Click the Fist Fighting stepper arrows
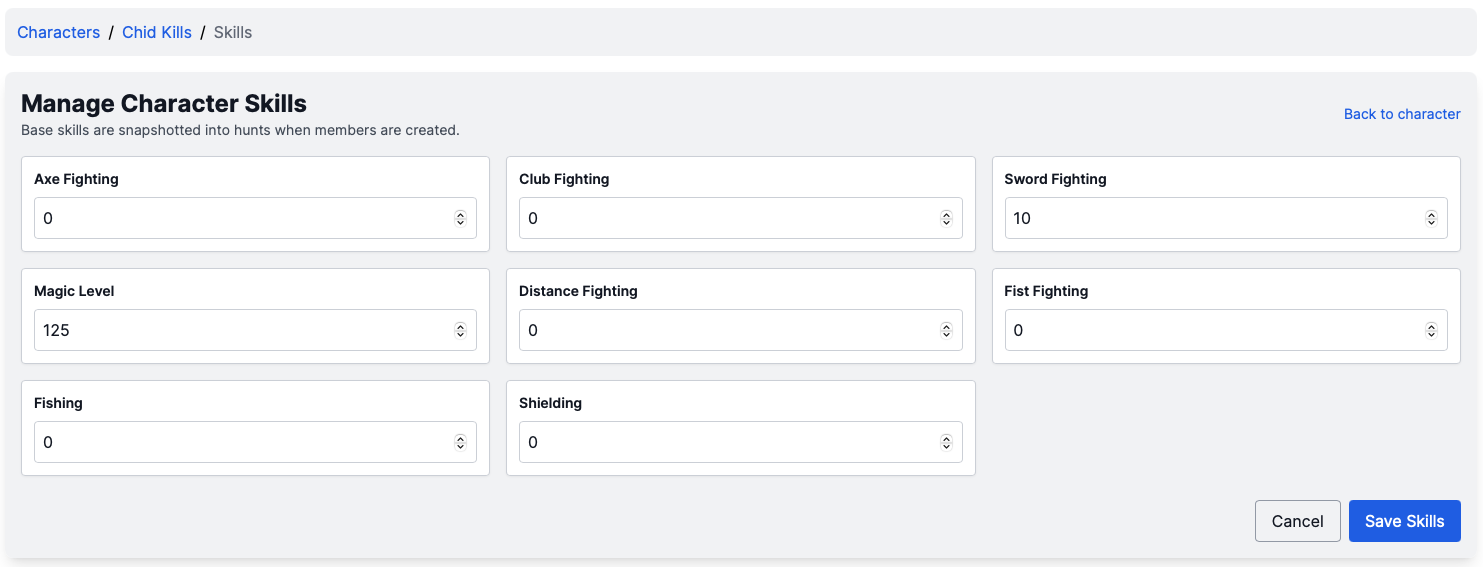 [x=1430, y=330]
